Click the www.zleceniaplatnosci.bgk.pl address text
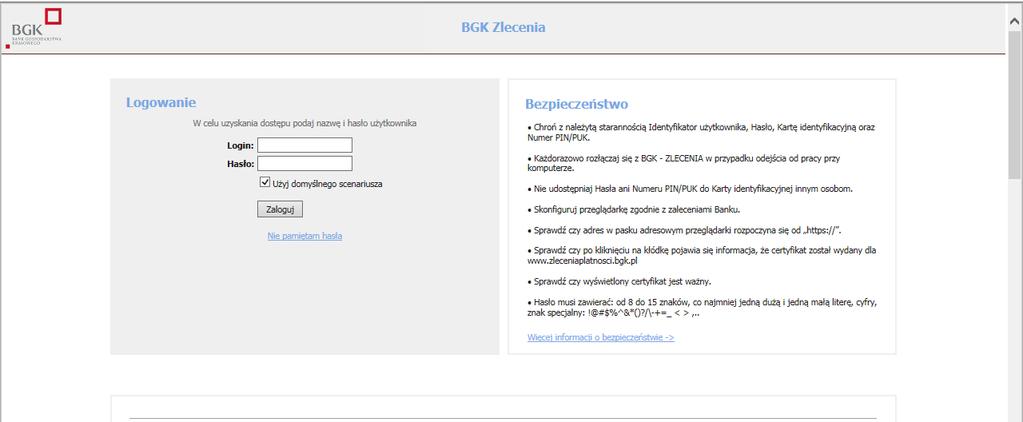This screenshot has width=1023, height=422. pyautogui.click(x=583, y=261)
